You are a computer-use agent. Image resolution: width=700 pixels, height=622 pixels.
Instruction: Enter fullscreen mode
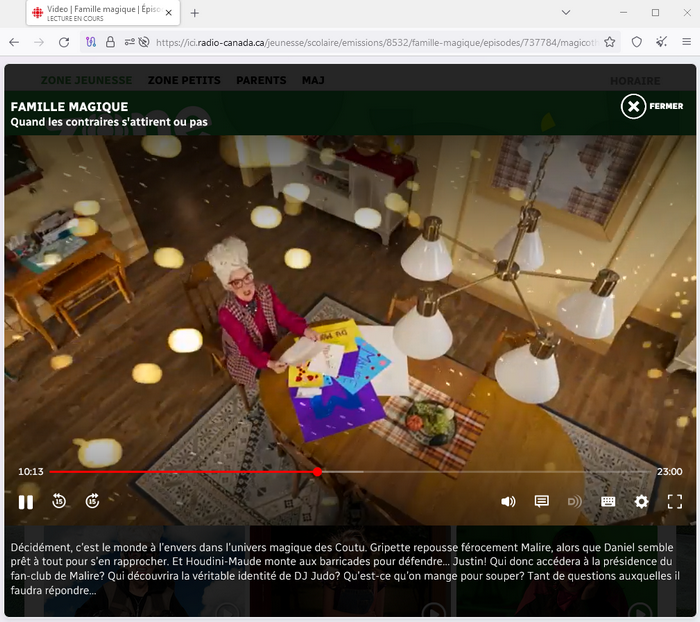[674, 502]
